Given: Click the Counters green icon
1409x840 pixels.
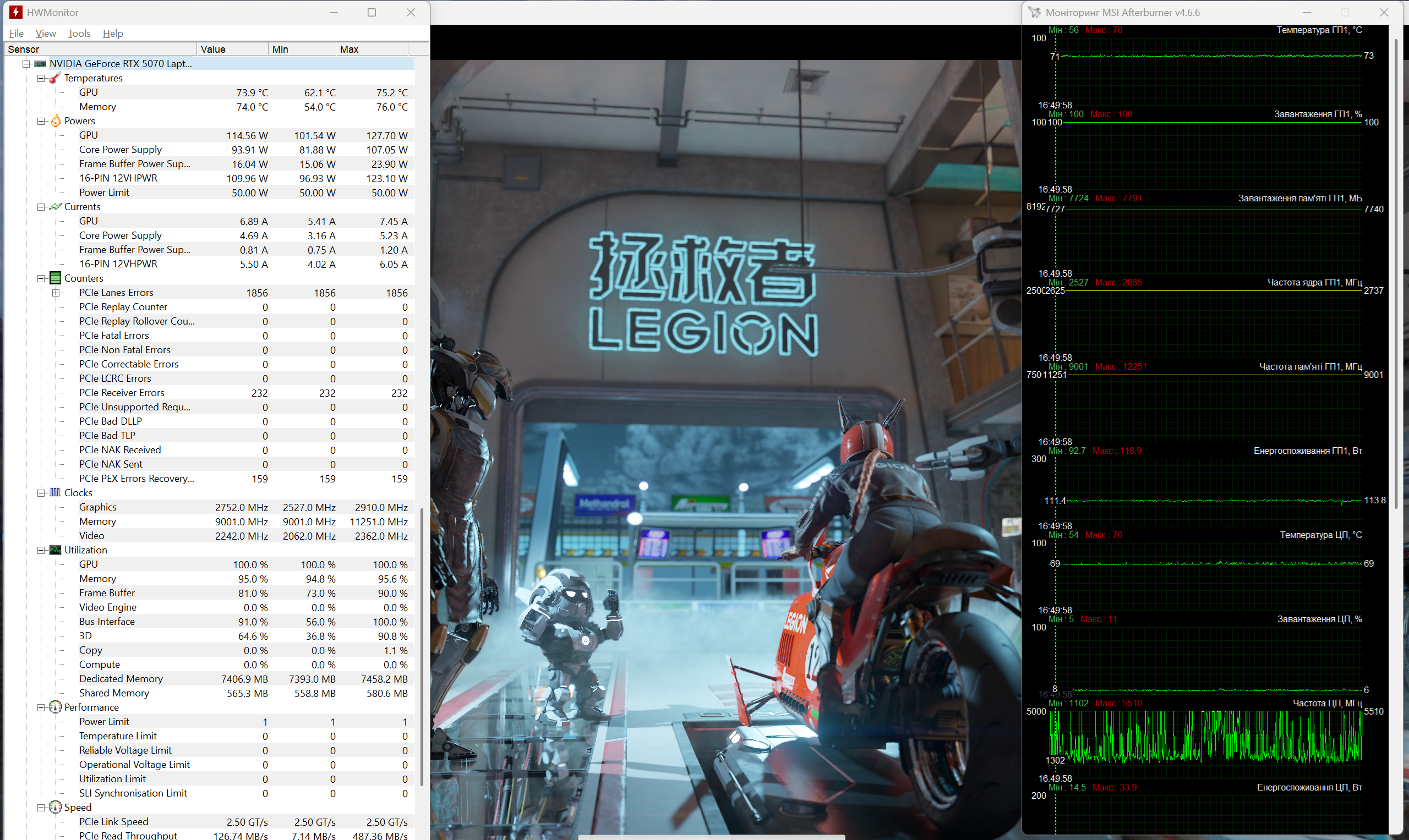Looking at the screenshot, I should click(x=56, y=278).
